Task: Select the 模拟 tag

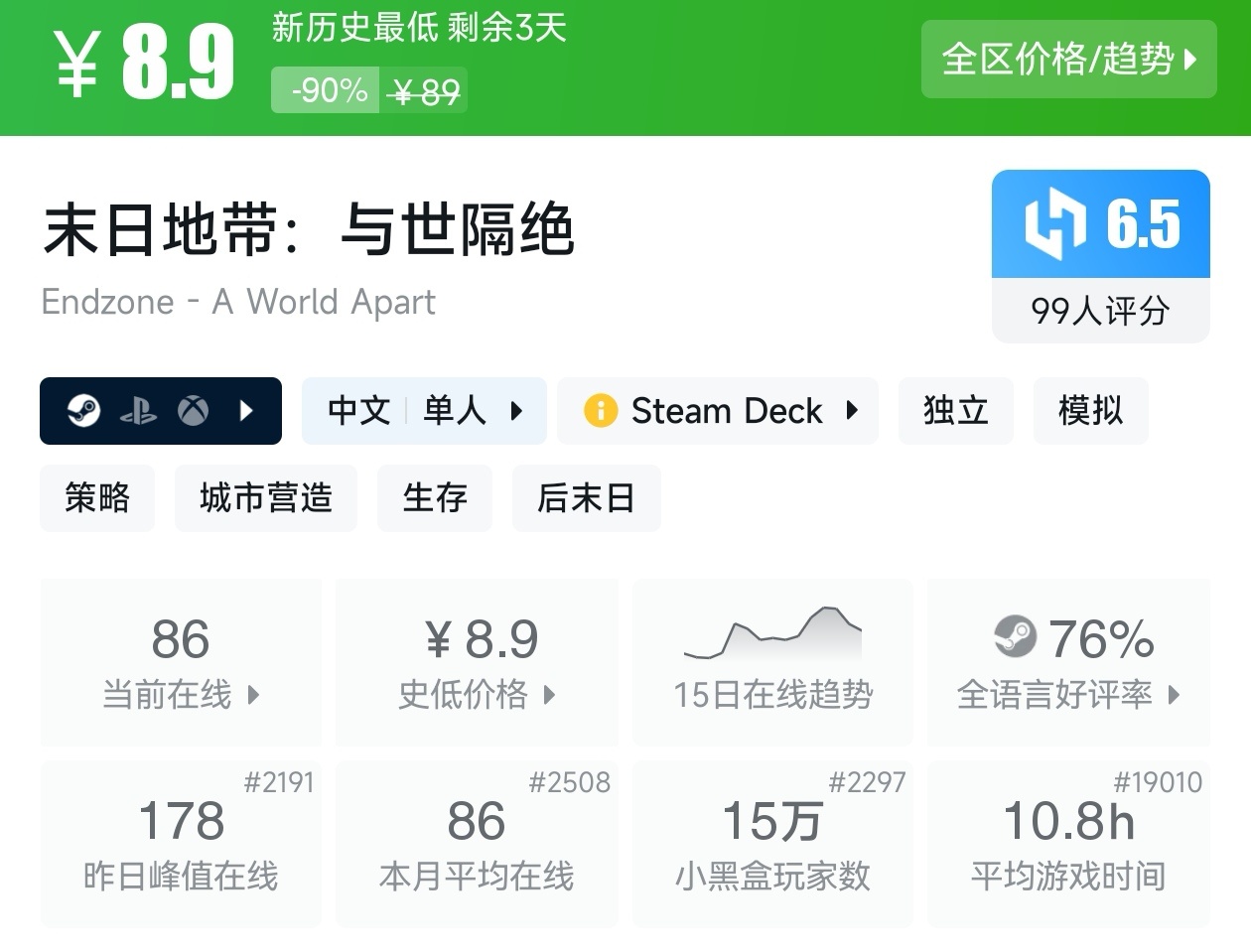Action: (x=1090, y=410)
